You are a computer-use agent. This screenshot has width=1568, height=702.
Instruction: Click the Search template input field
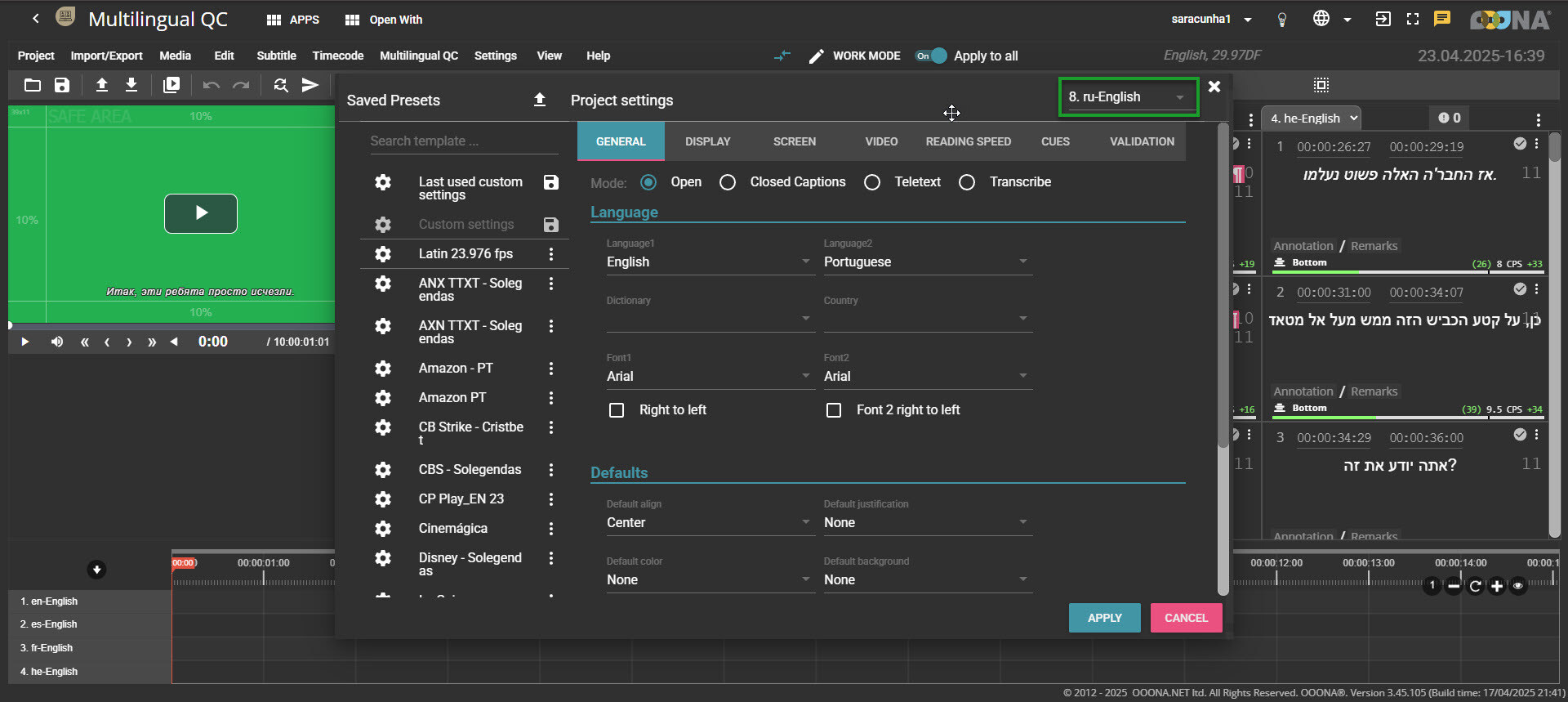463,141
